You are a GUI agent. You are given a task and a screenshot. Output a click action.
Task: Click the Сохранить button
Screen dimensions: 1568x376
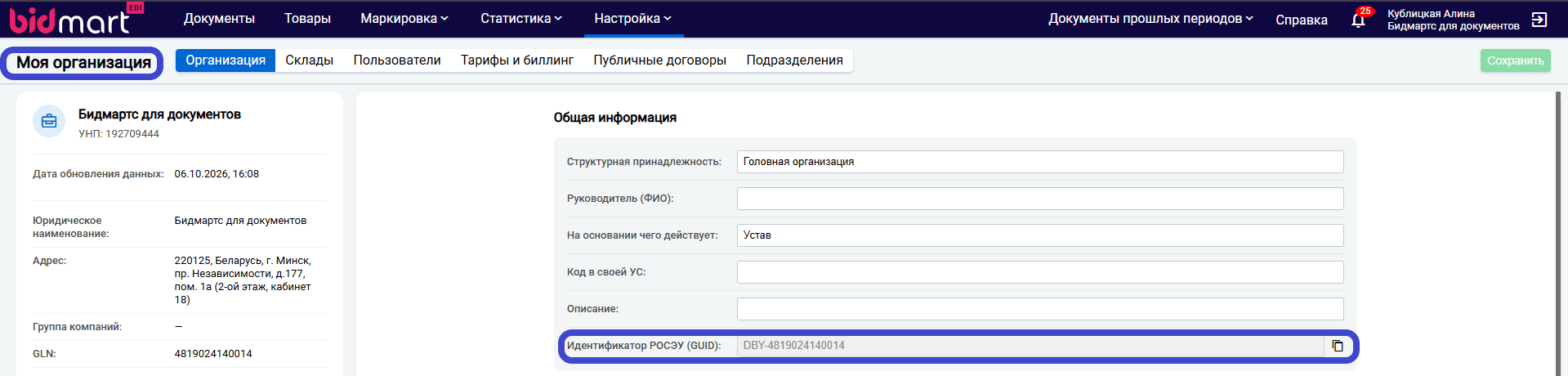coord(1516,60)
